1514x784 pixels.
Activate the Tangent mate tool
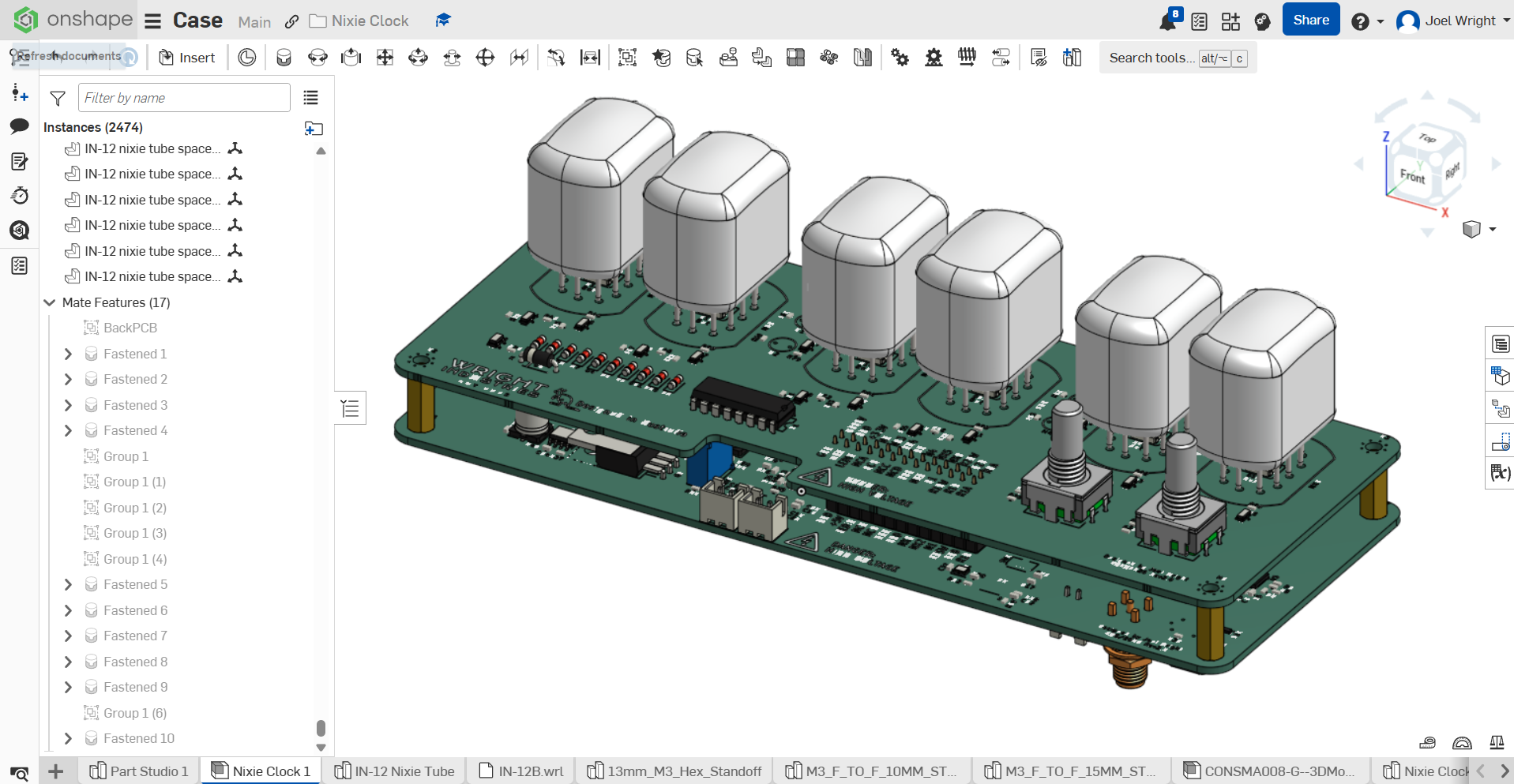pos(556,58)
